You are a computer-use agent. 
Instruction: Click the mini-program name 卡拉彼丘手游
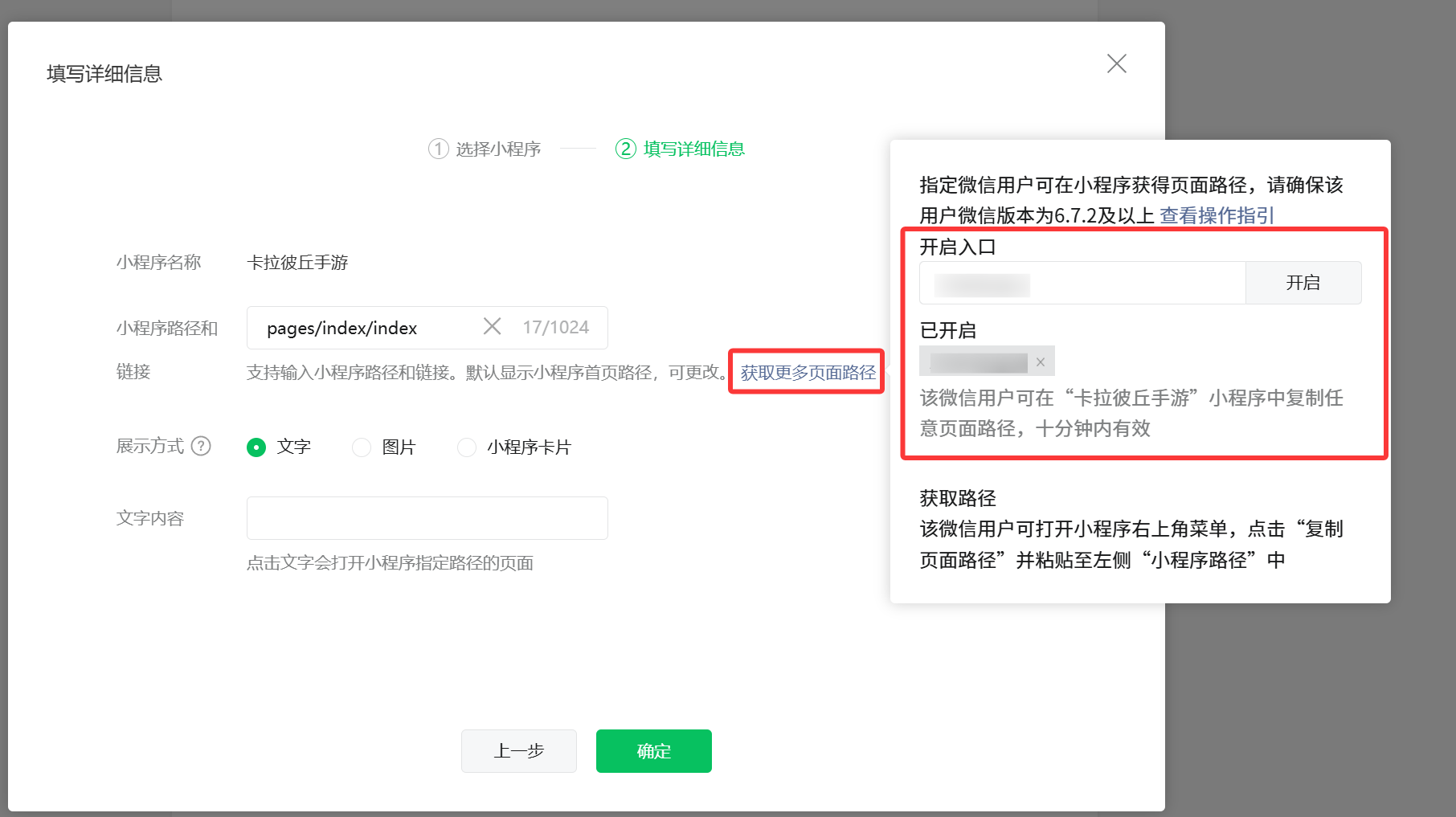point(297,262)
